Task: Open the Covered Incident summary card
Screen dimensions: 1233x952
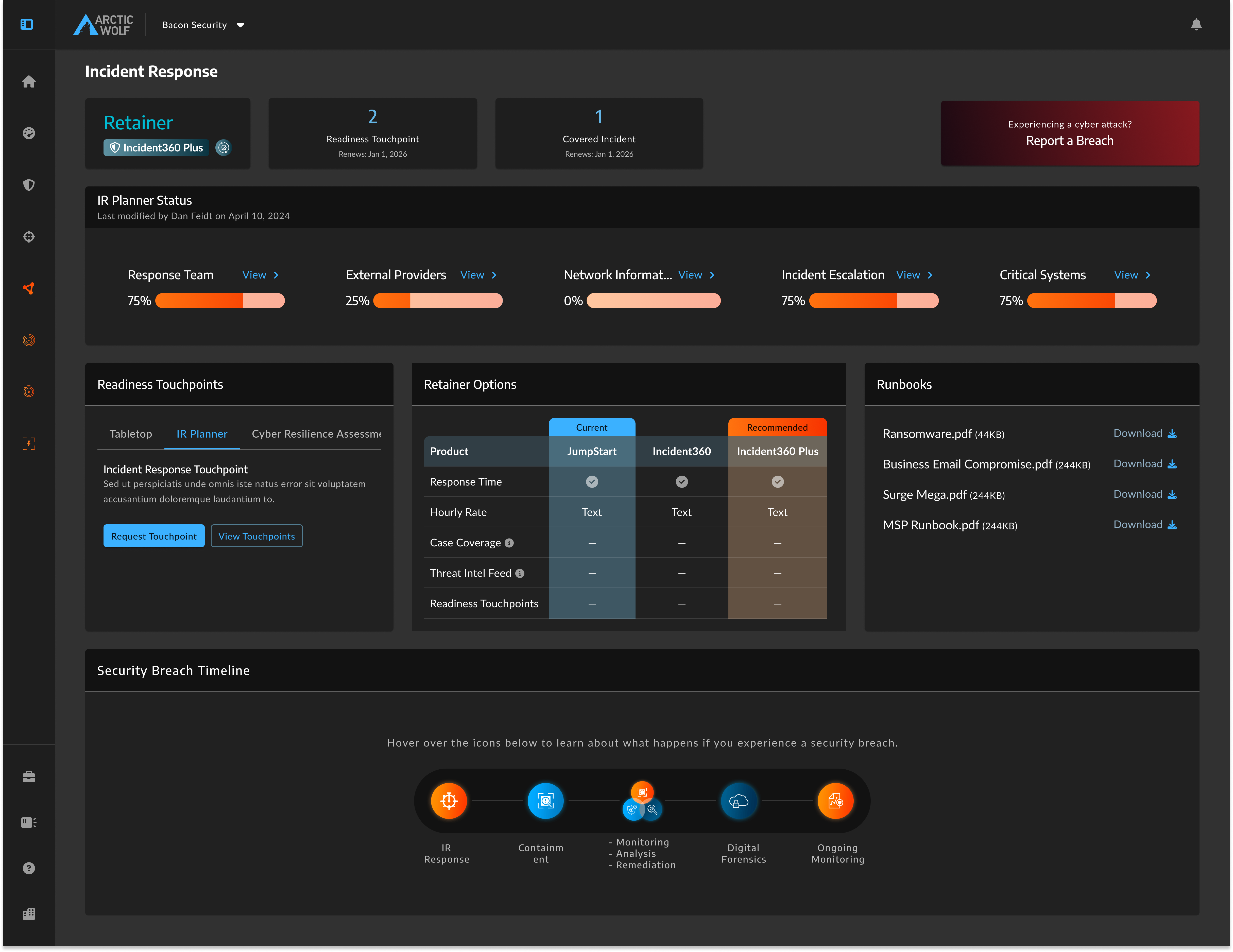Action: click(x=599, y=133)
